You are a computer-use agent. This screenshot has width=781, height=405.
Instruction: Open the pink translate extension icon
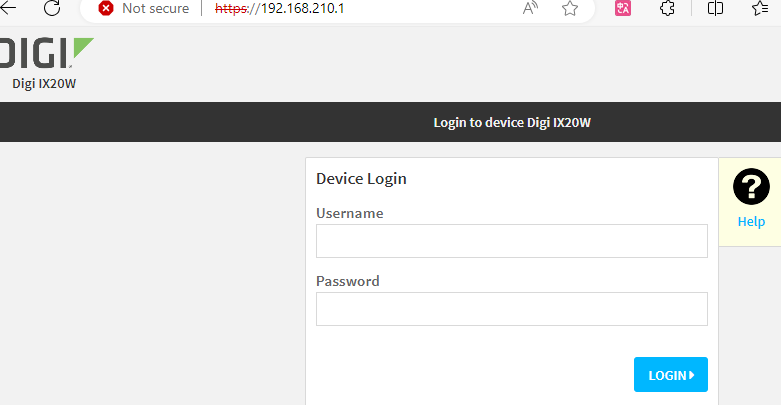click(623, 8)
